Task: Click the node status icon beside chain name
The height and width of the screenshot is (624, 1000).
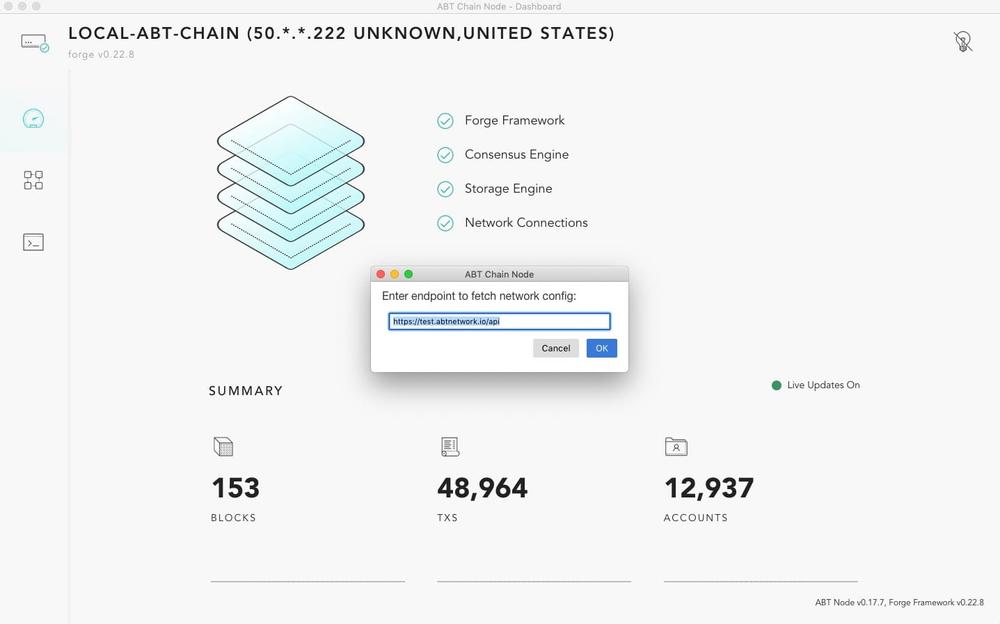Action: pos(34,43)
